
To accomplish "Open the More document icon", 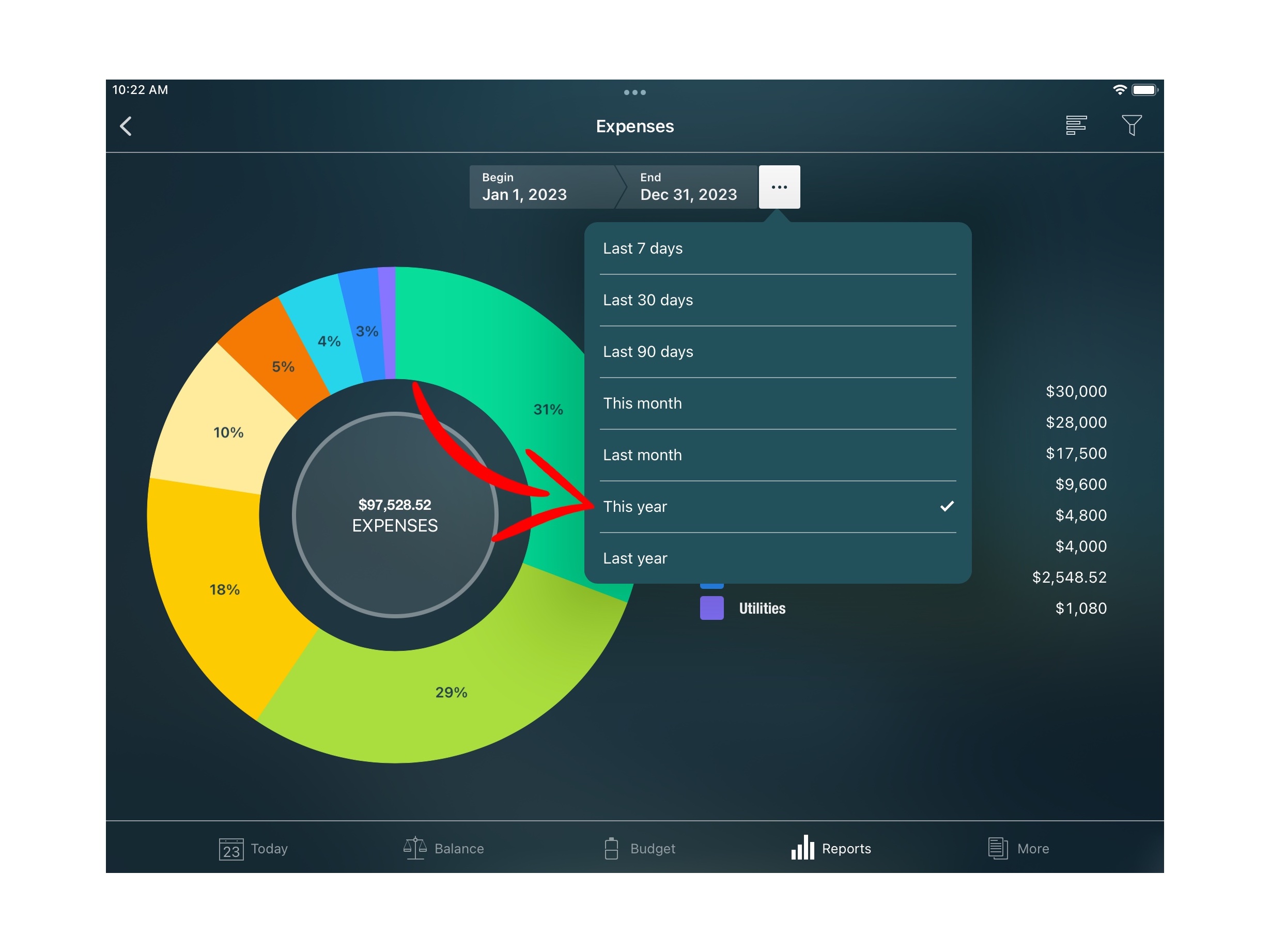I will [997, 848].
